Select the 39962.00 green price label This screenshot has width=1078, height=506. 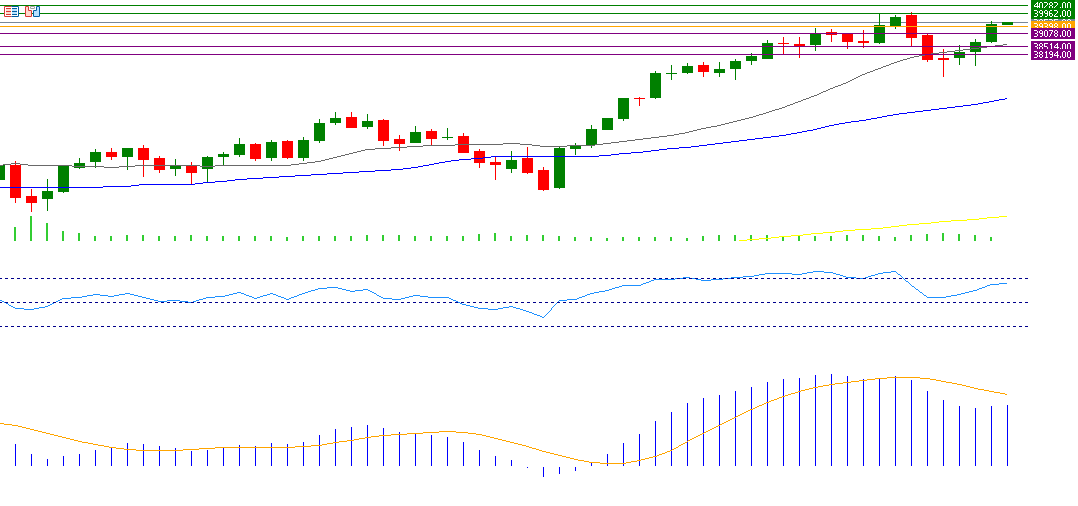pos(1052,14)
